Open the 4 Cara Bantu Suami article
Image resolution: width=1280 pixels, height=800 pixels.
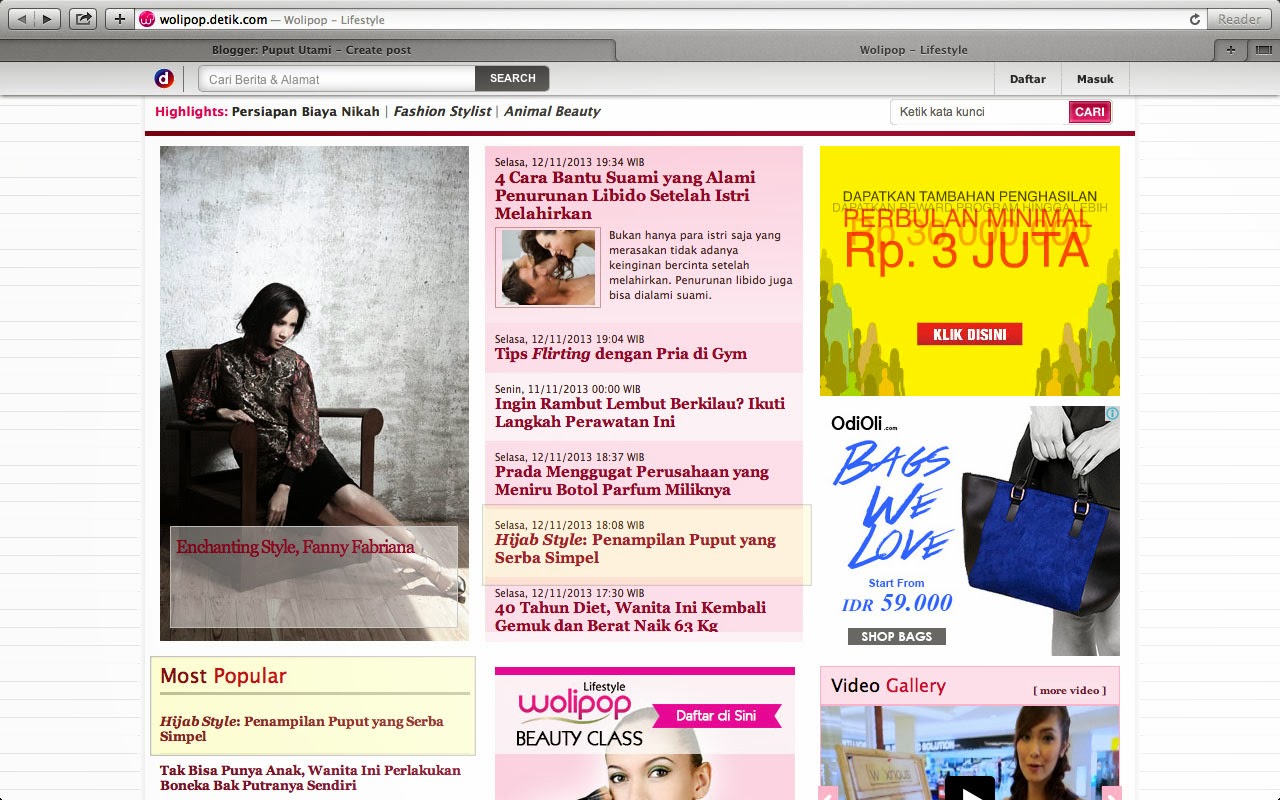[625, 196]
